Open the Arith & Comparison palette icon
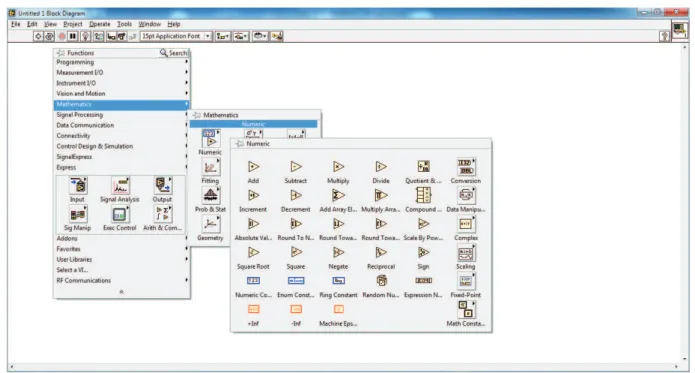695x373 pixels. point(163,214)
